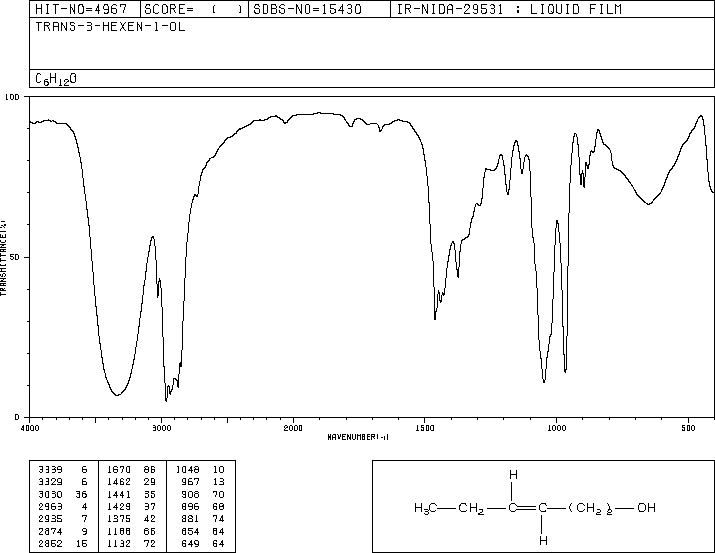This screenshot has width=715, height=553.
Task: Select peak wavenumber 896 in the table
Action: pos(191,506)
